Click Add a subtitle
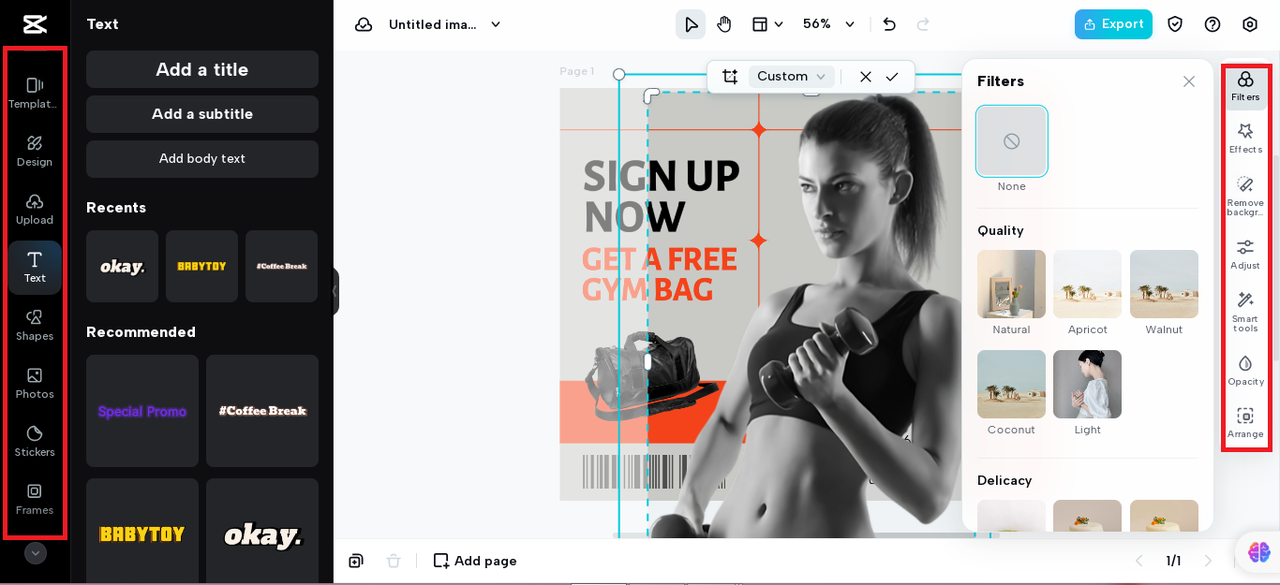The image size is (1280, 585). point(202,114)
